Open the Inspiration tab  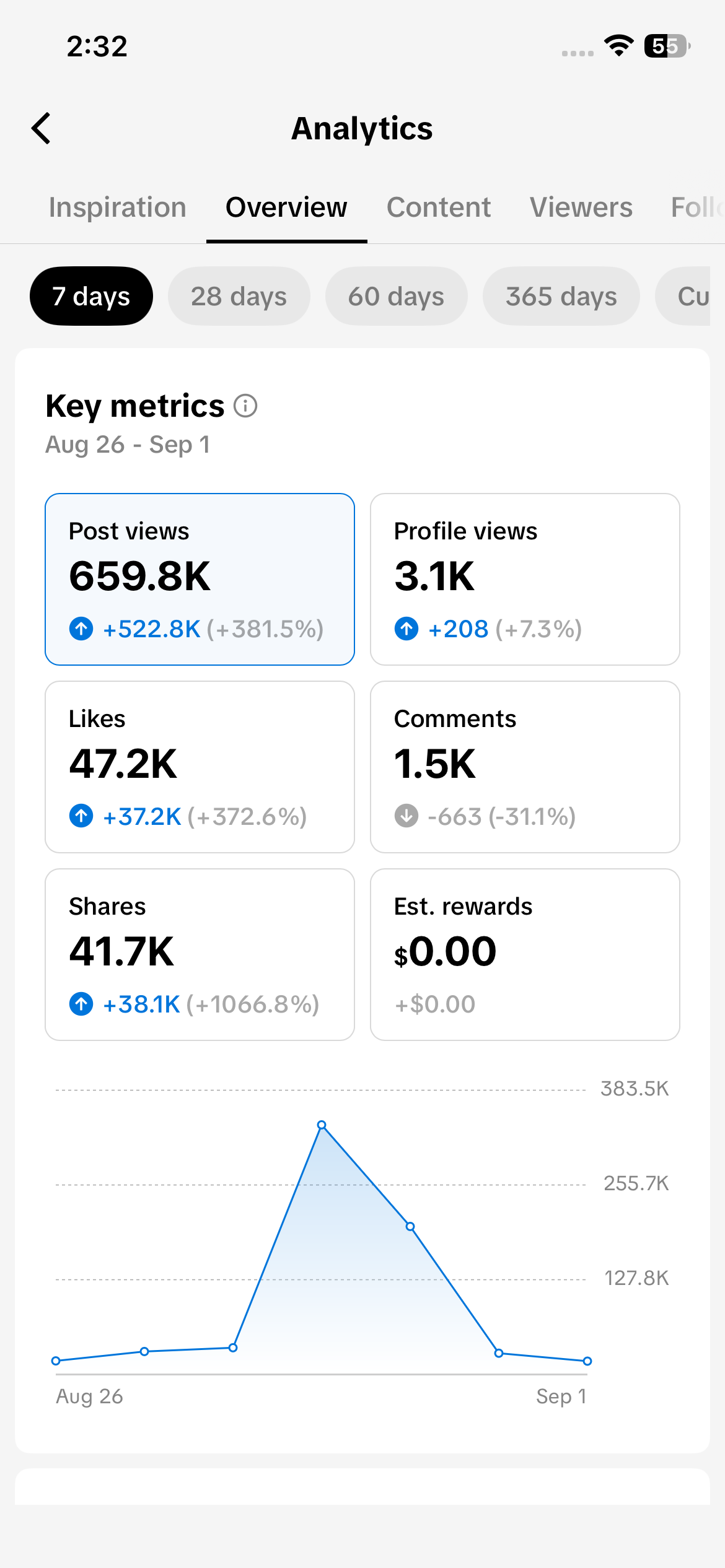pyautogui.click(x=118, y=207)
